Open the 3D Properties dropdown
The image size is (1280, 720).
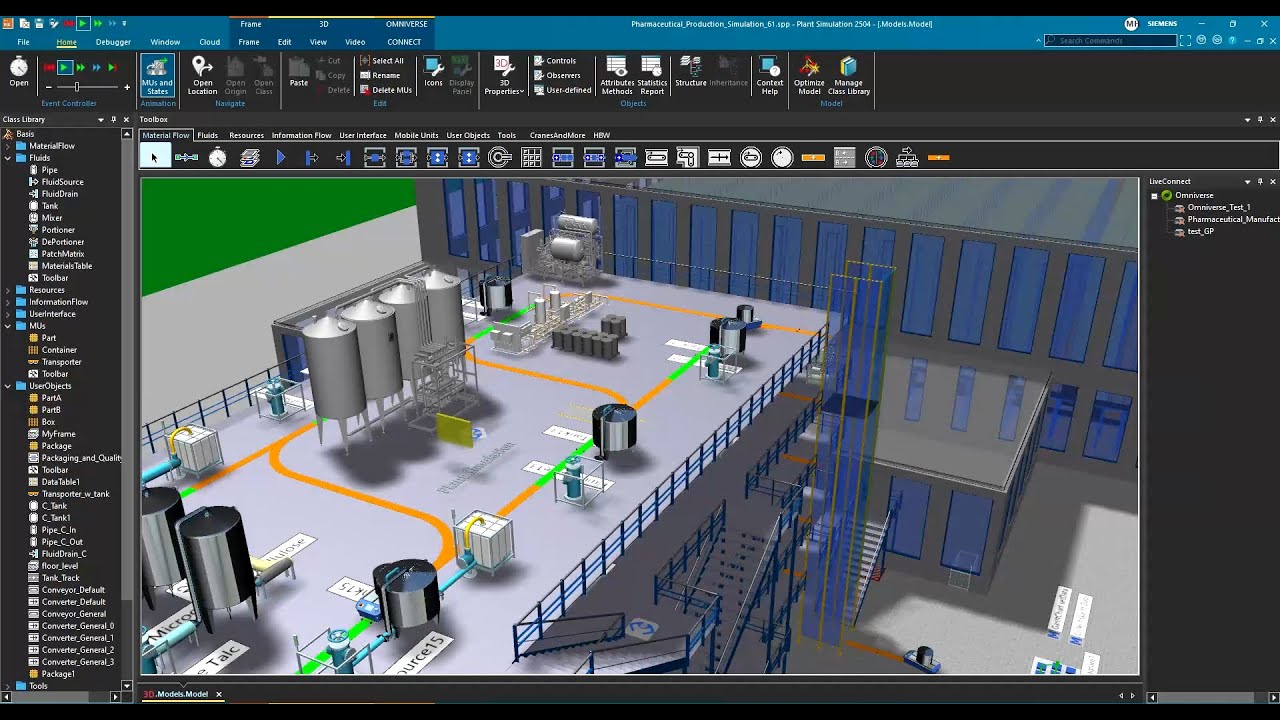504,76
